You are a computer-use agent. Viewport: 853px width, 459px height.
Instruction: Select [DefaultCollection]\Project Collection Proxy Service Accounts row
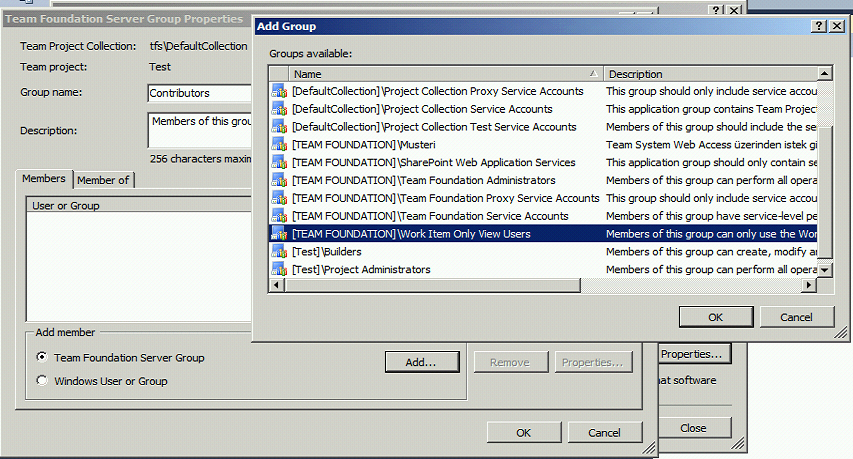point(543,91)
